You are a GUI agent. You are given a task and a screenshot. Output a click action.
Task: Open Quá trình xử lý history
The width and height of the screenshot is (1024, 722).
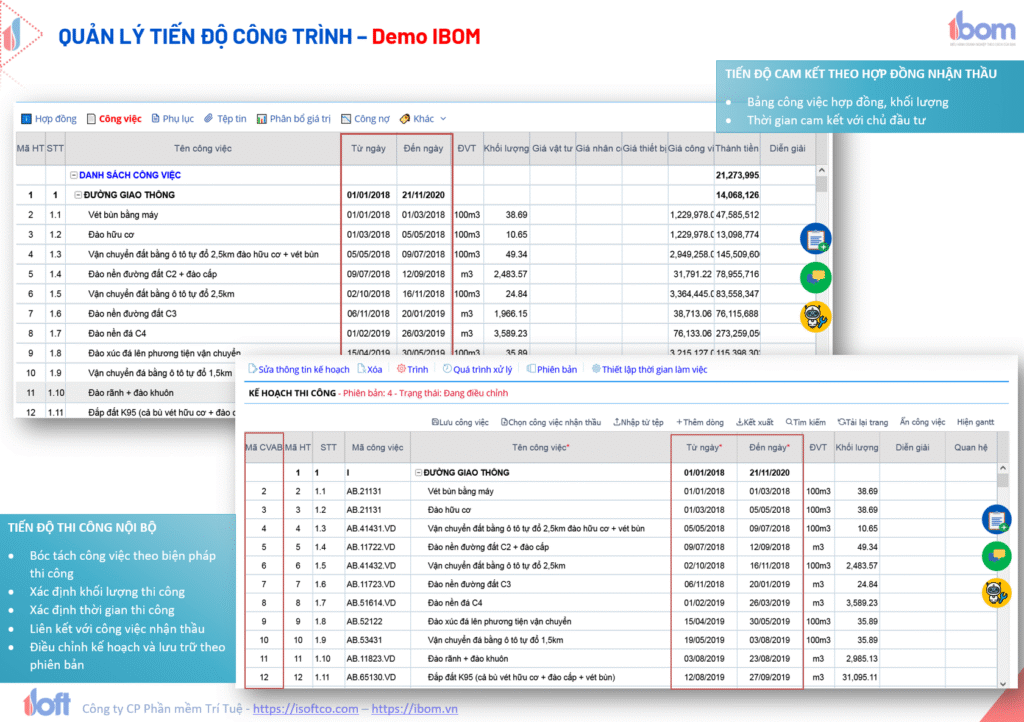pyautogui.click(x=446, y=370)
